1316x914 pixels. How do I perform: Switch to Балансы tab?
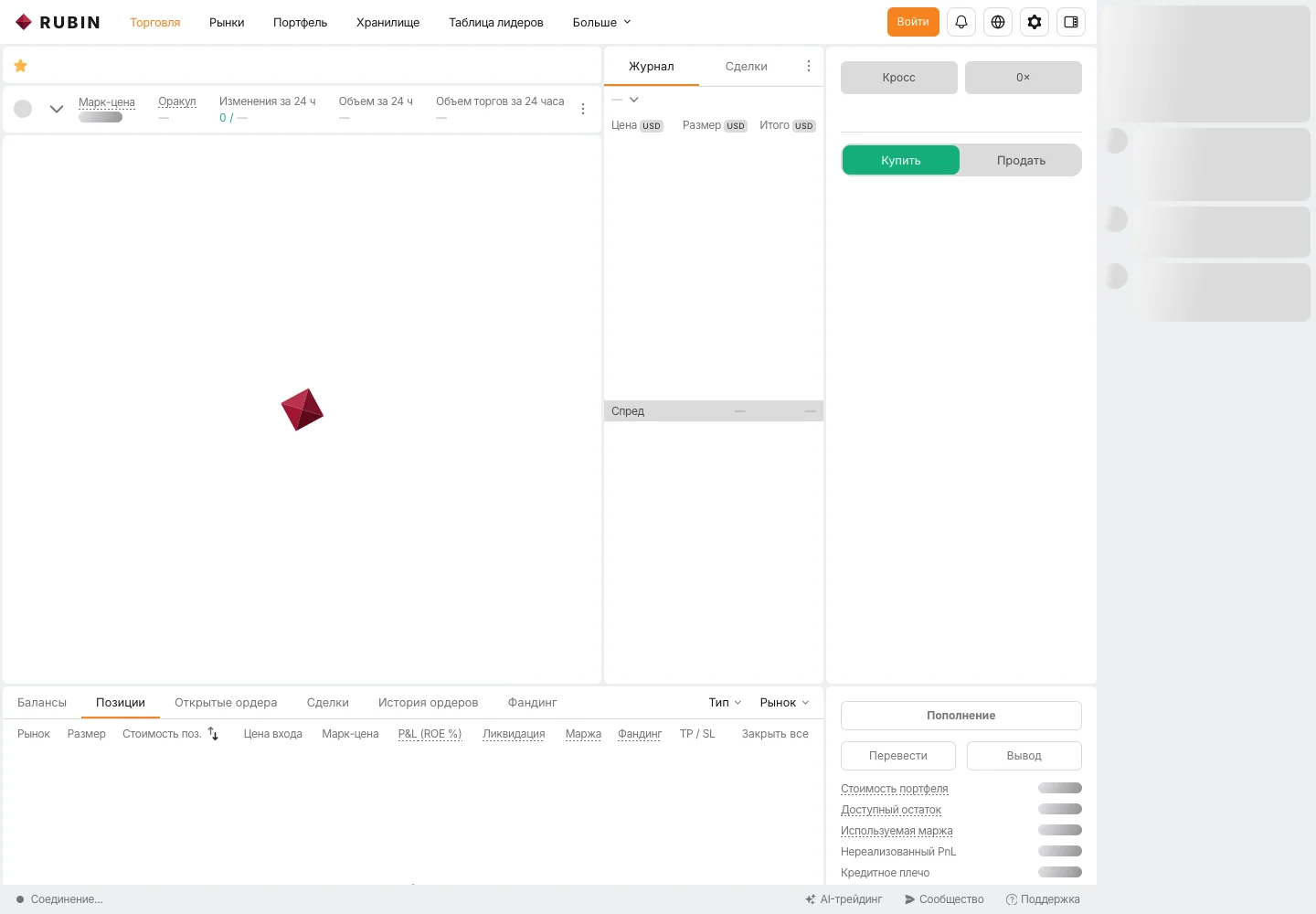click(x=42, y=703)
